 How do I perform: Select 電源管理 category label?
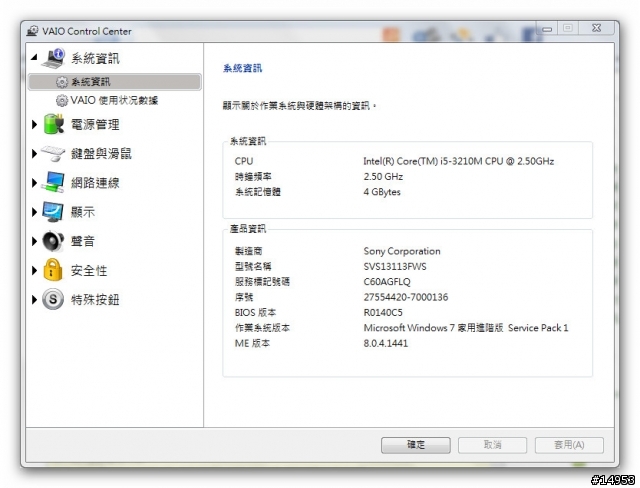[x=95, y=124]
